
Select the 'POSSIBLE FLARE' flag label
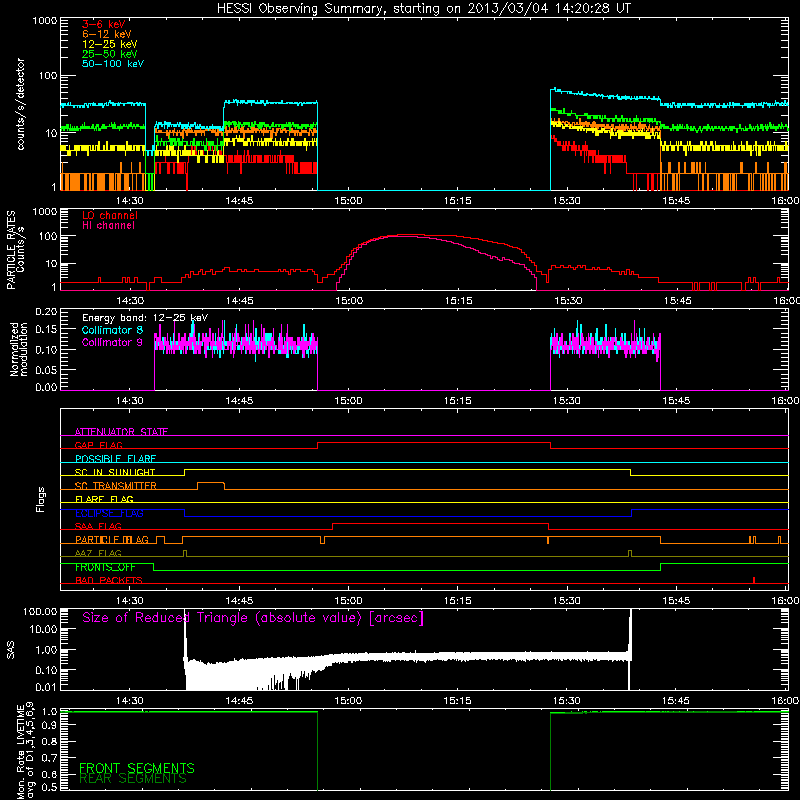pyautogui.click(x=115, y=459)
